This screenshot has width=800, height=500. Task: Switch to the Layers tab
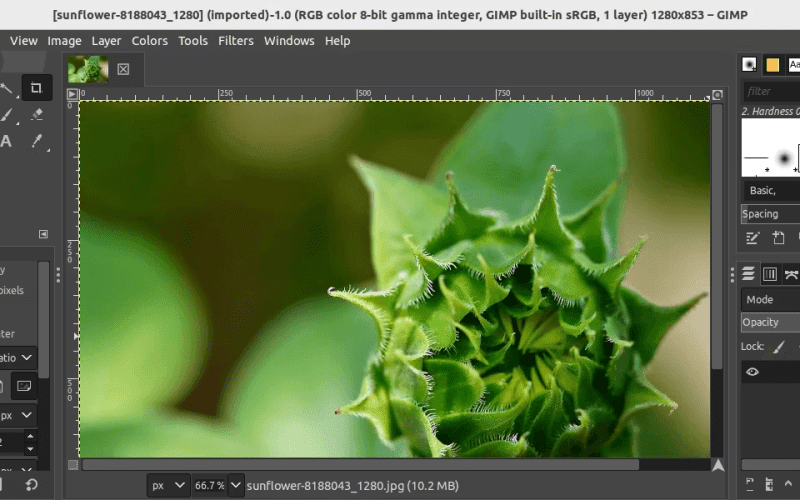(748, 274)
